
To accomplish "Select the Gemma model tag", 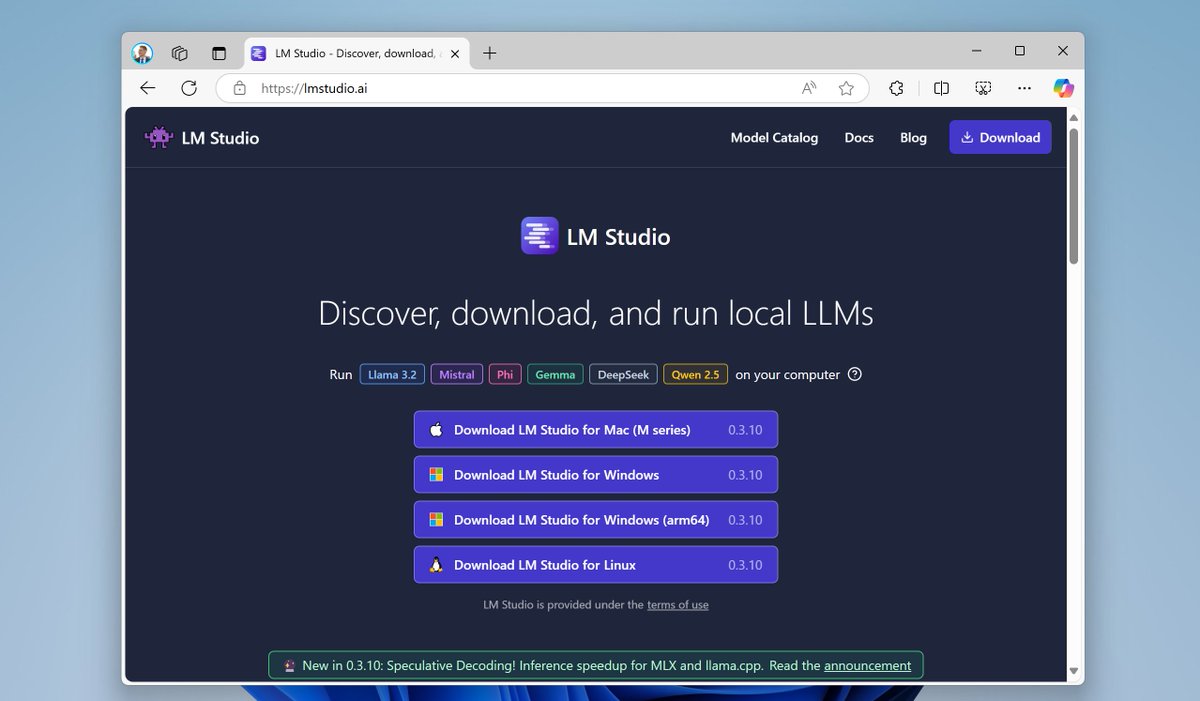I will click(x=555, y=375).
